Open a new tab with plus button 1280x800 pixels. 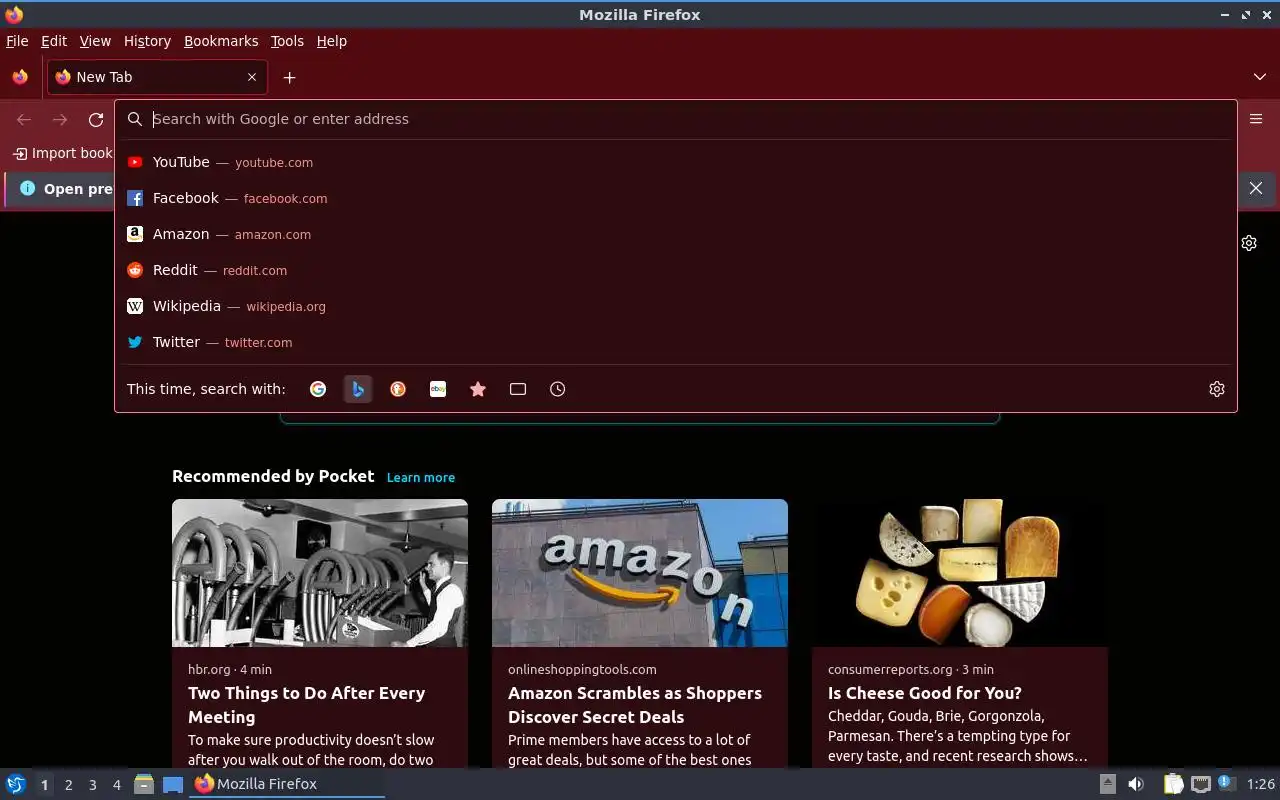[289, 77]
